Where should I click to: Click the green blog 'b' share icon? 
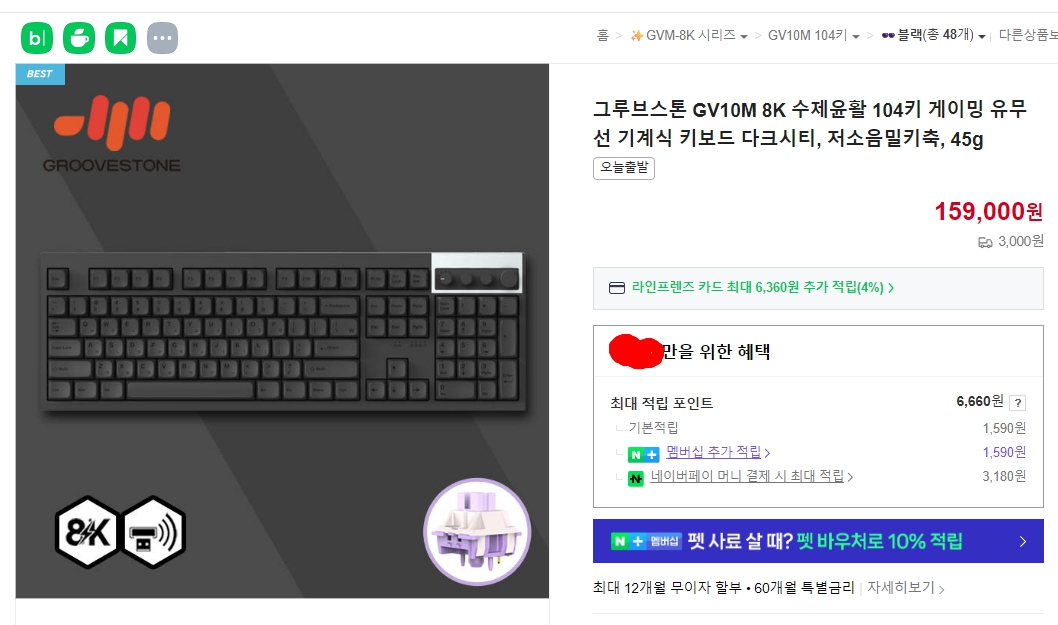(37, 38)
